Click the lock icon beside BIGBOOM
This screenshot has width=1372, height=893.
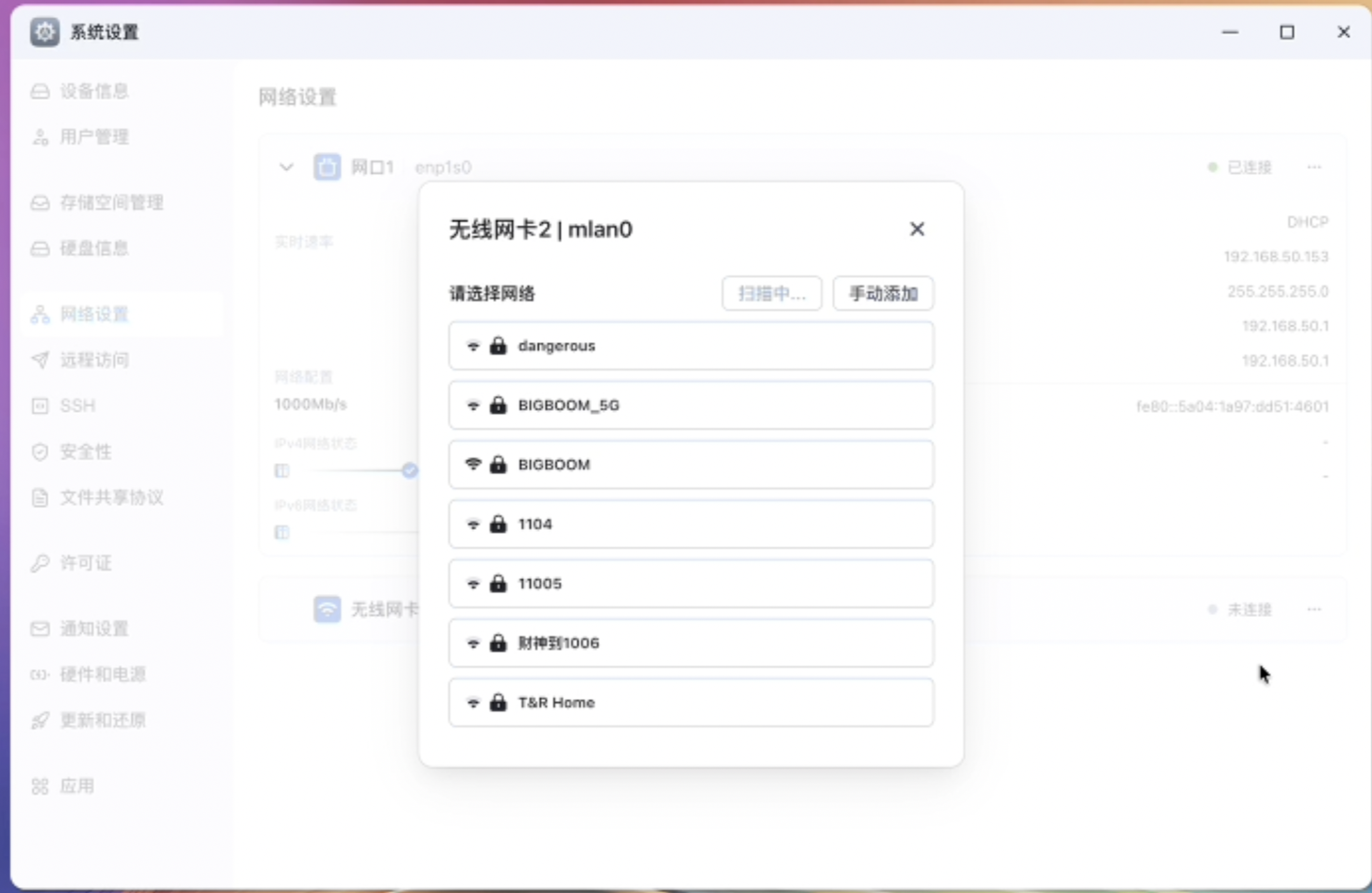pos(498,464)
